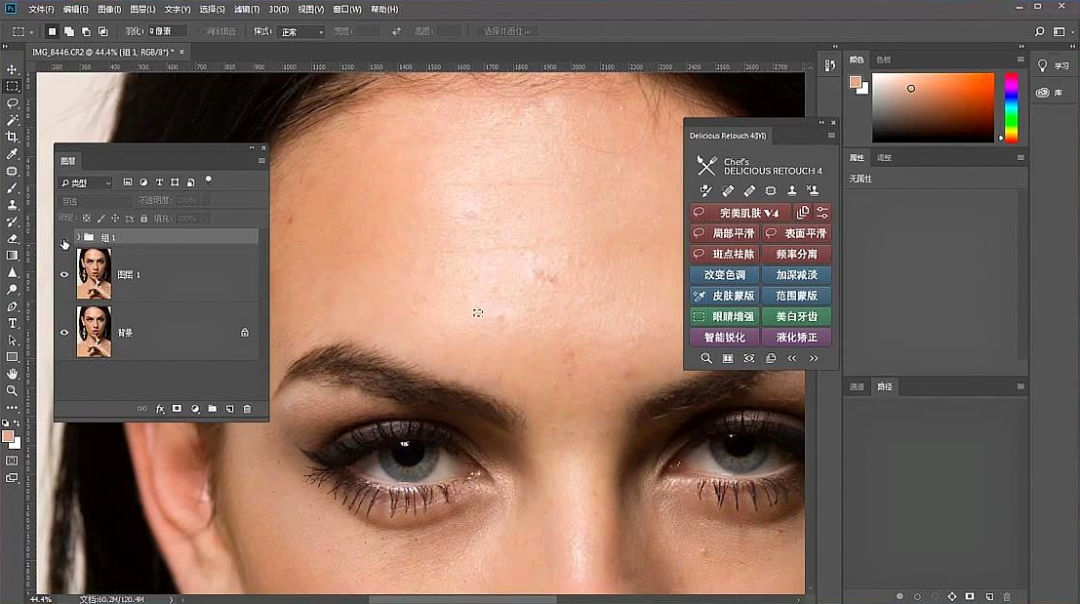Click the 完美肌肤 V4 button
1080x604 pixels.
pos(740,213)
